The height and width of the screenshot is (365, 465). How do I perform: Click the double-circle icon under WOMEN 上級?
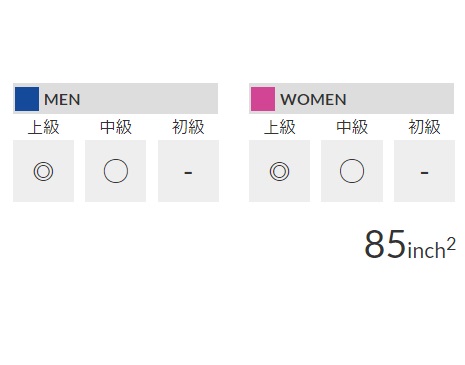(279, 171)
